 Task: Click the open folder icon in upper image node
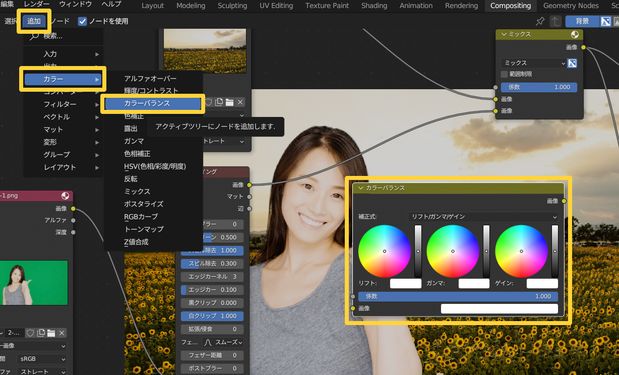tap(229, 103)
